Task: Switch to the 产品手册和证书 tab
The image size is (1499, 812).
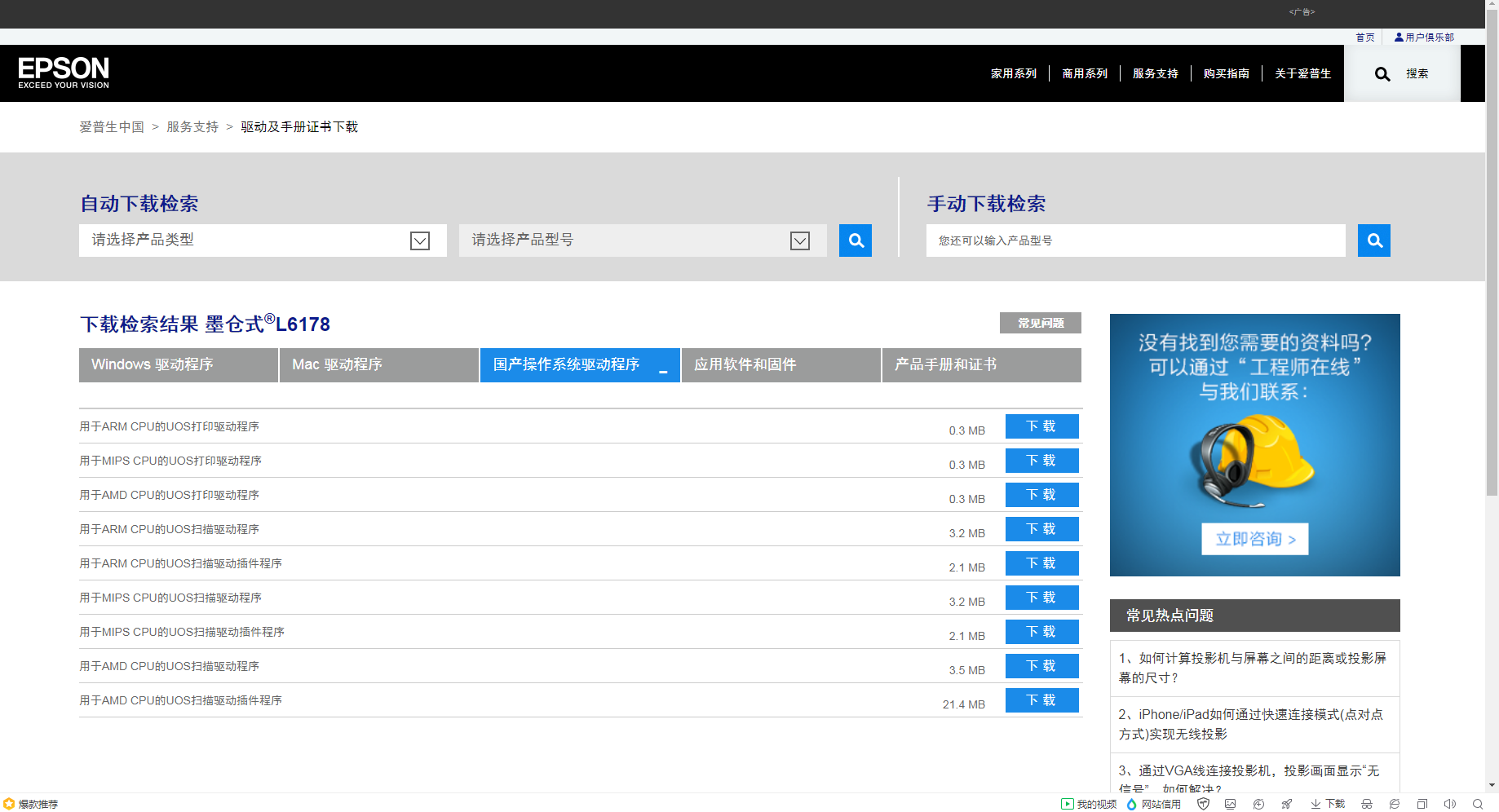Action: [x=982, y=365]
